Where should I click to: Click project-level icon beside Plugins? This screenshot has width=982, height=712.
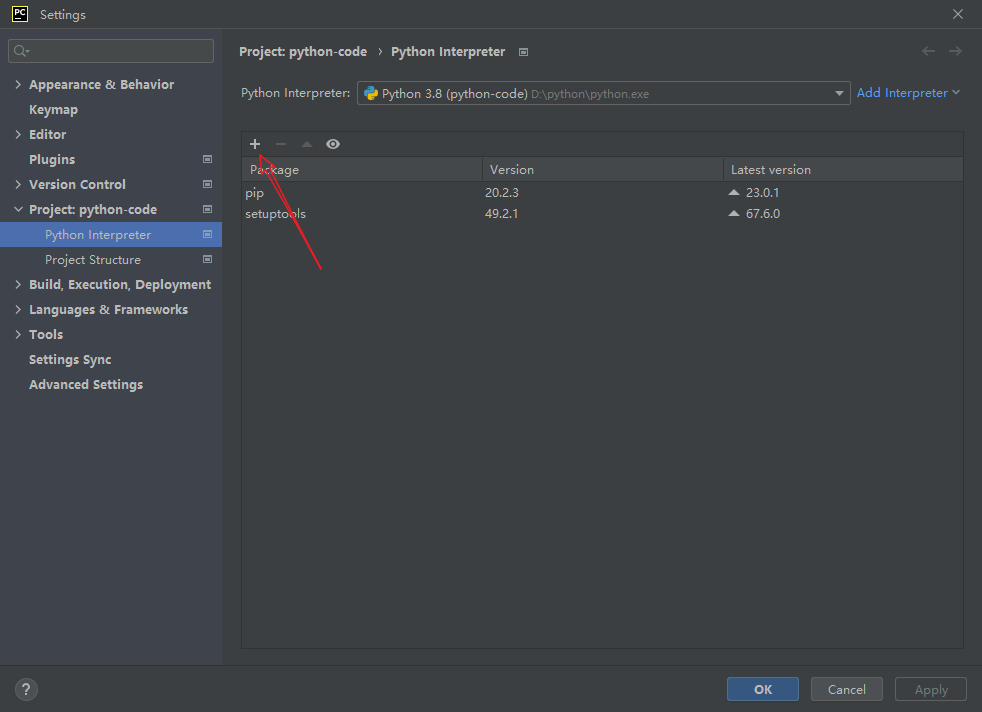coord(207,159)
